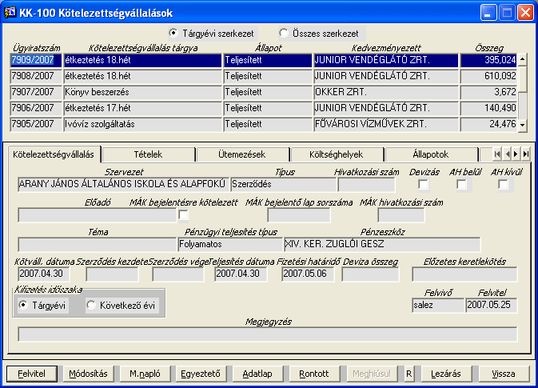Screen dimensions: 538x388
Task: Click MÁK bejelentő lap sorszáma field
Action: point(299,215)
